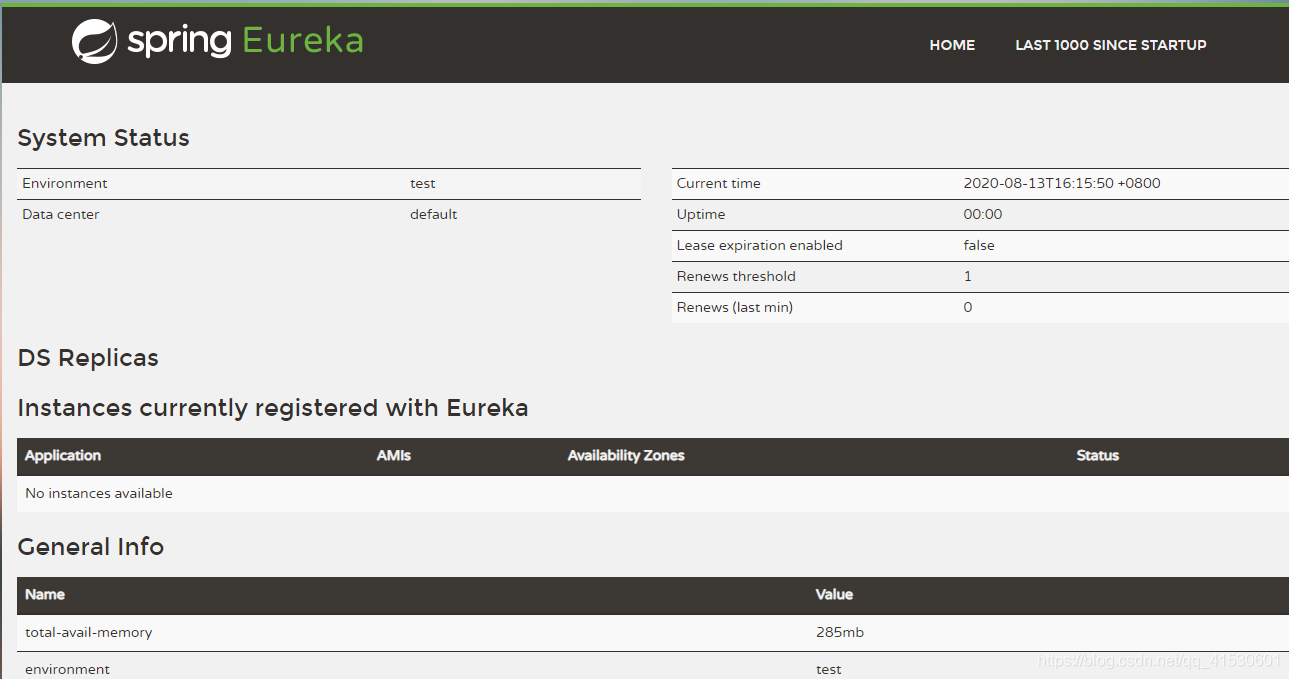Select the Environment label in System Status

[65, 184]
